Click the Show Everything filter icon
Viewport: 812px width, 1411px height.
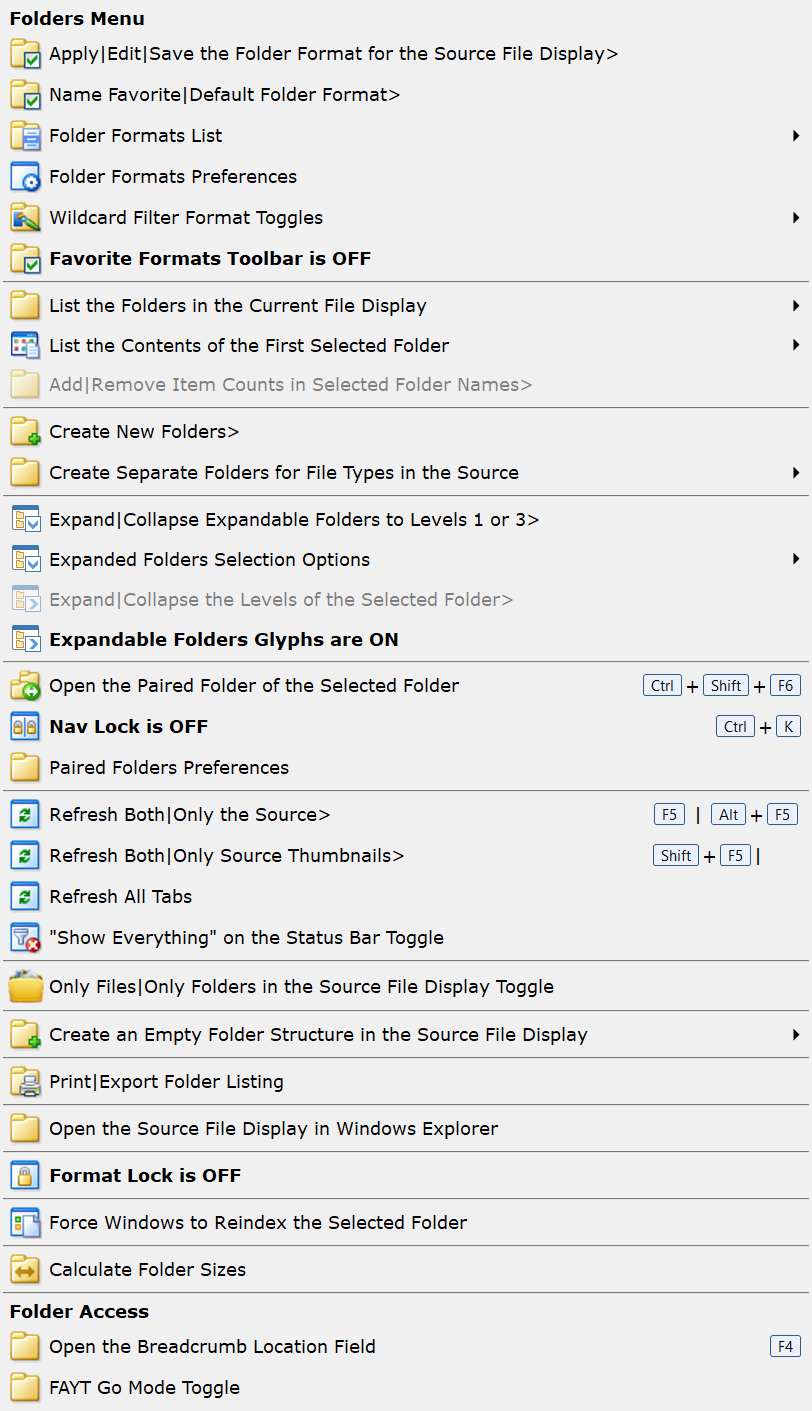24,938
